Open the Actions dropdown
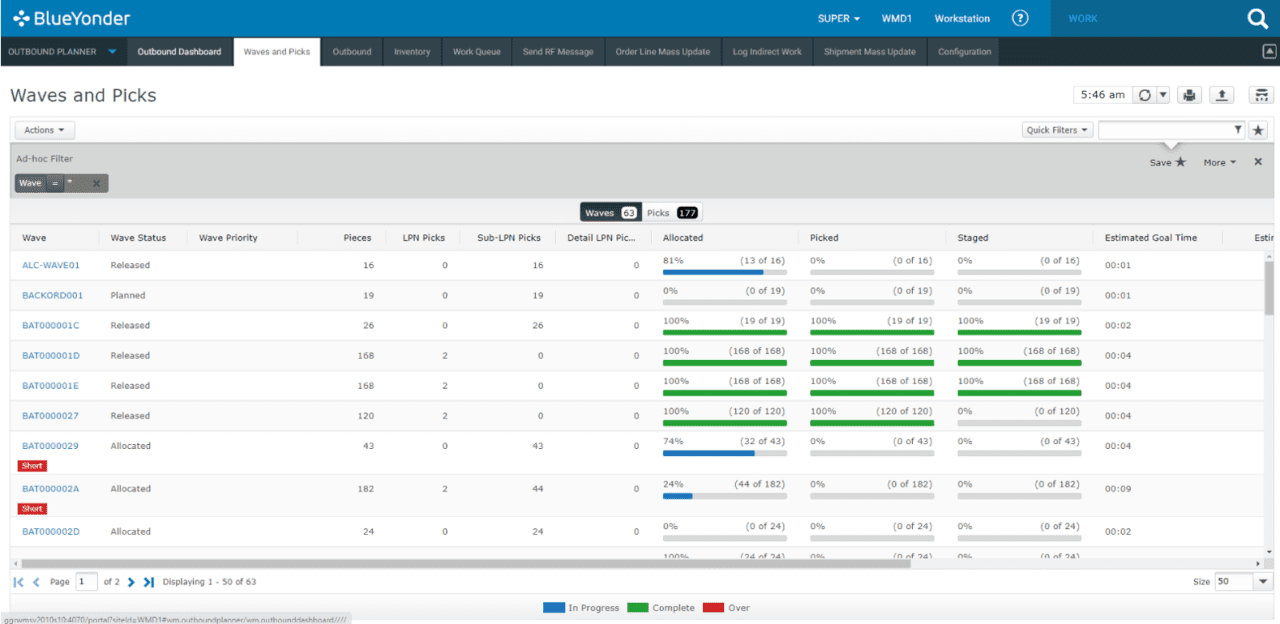 coord(43,129)
